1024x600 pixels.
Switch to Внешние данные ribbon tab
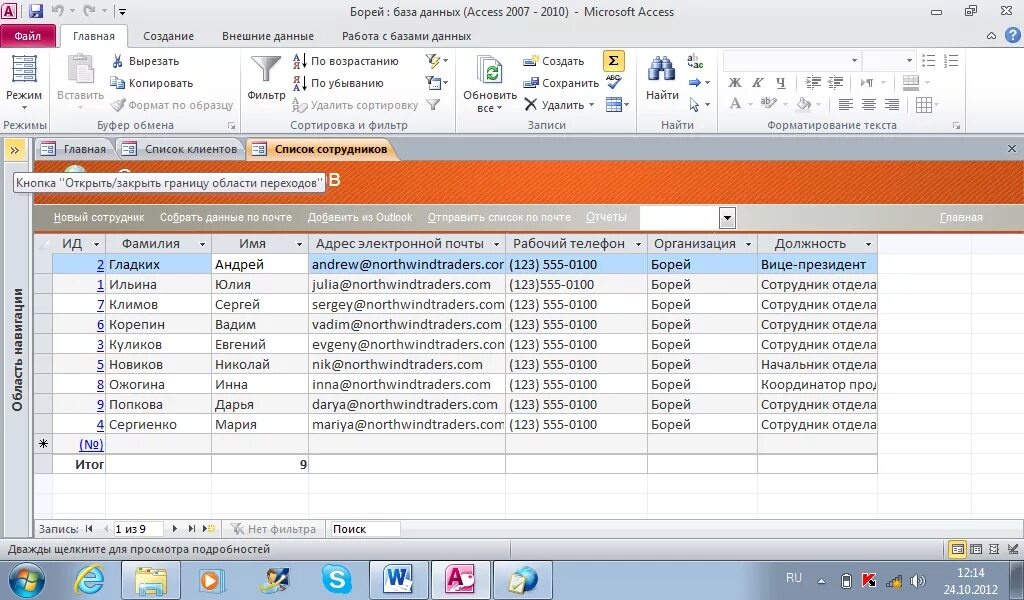[268, 36]
